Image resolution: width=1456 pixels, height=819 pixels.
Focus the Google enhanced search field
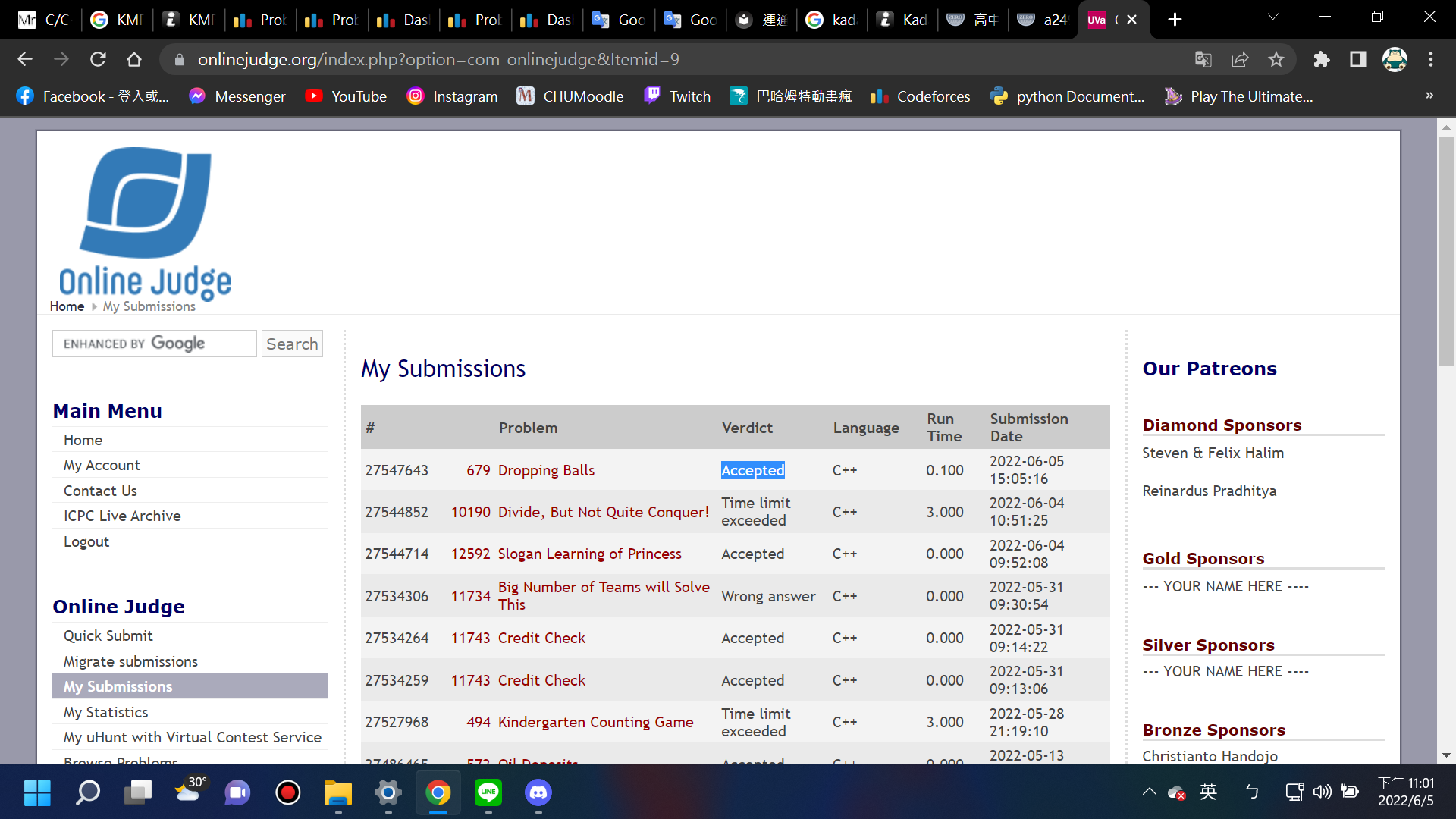click(x=155, y=344)
